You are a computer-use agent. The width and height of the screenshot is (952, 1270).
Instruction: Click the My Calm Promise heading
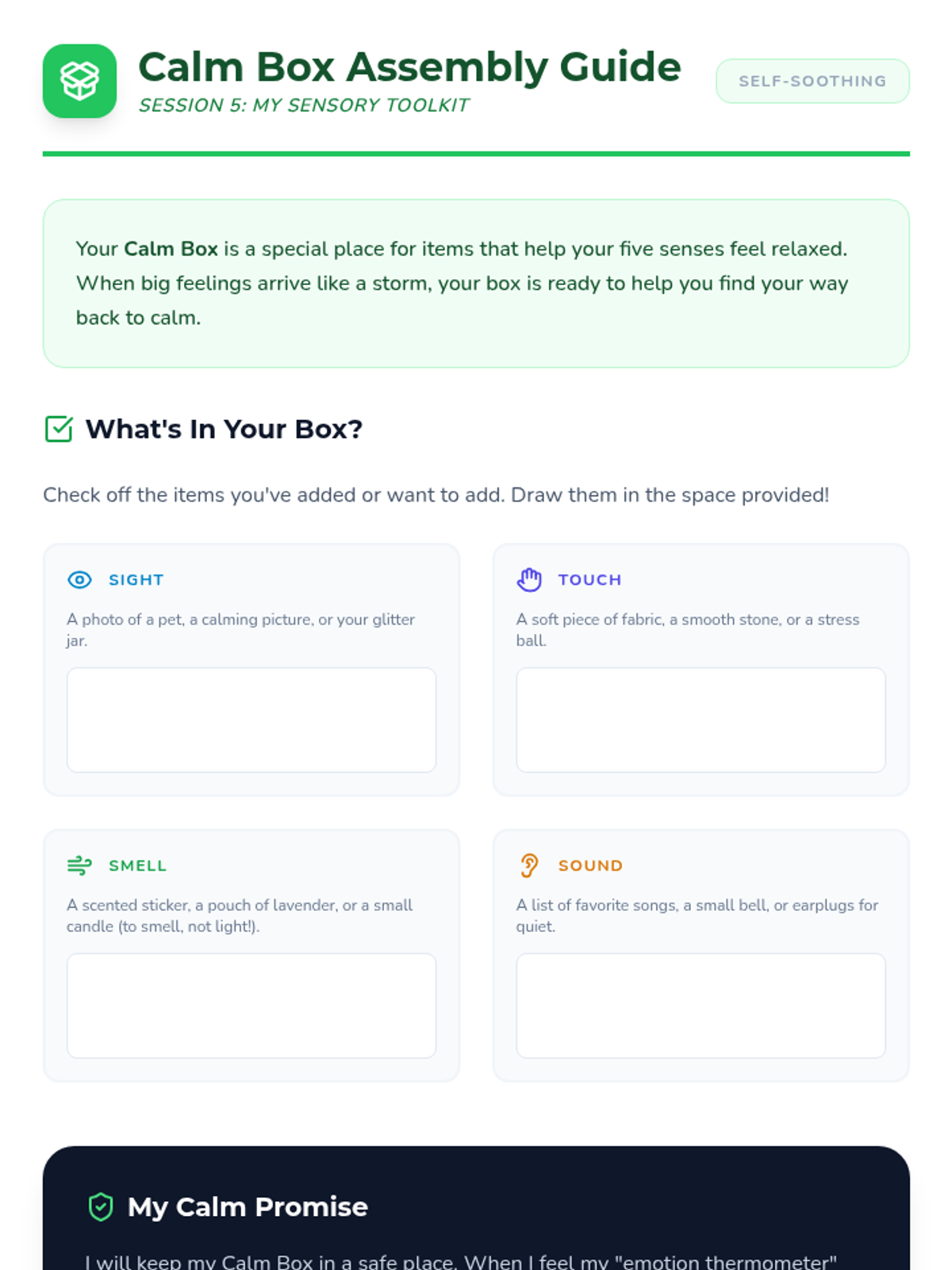point(248,1207)
